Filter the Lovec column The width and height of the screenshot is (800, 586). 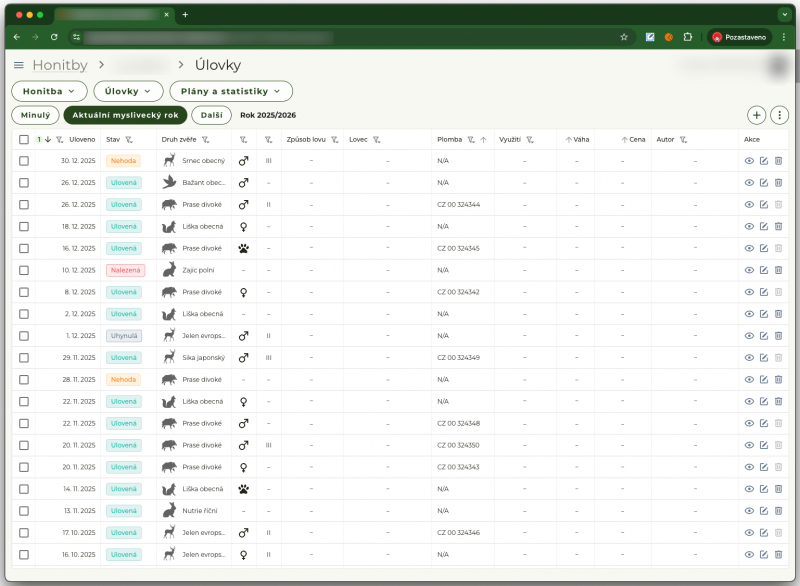(377, 140)
